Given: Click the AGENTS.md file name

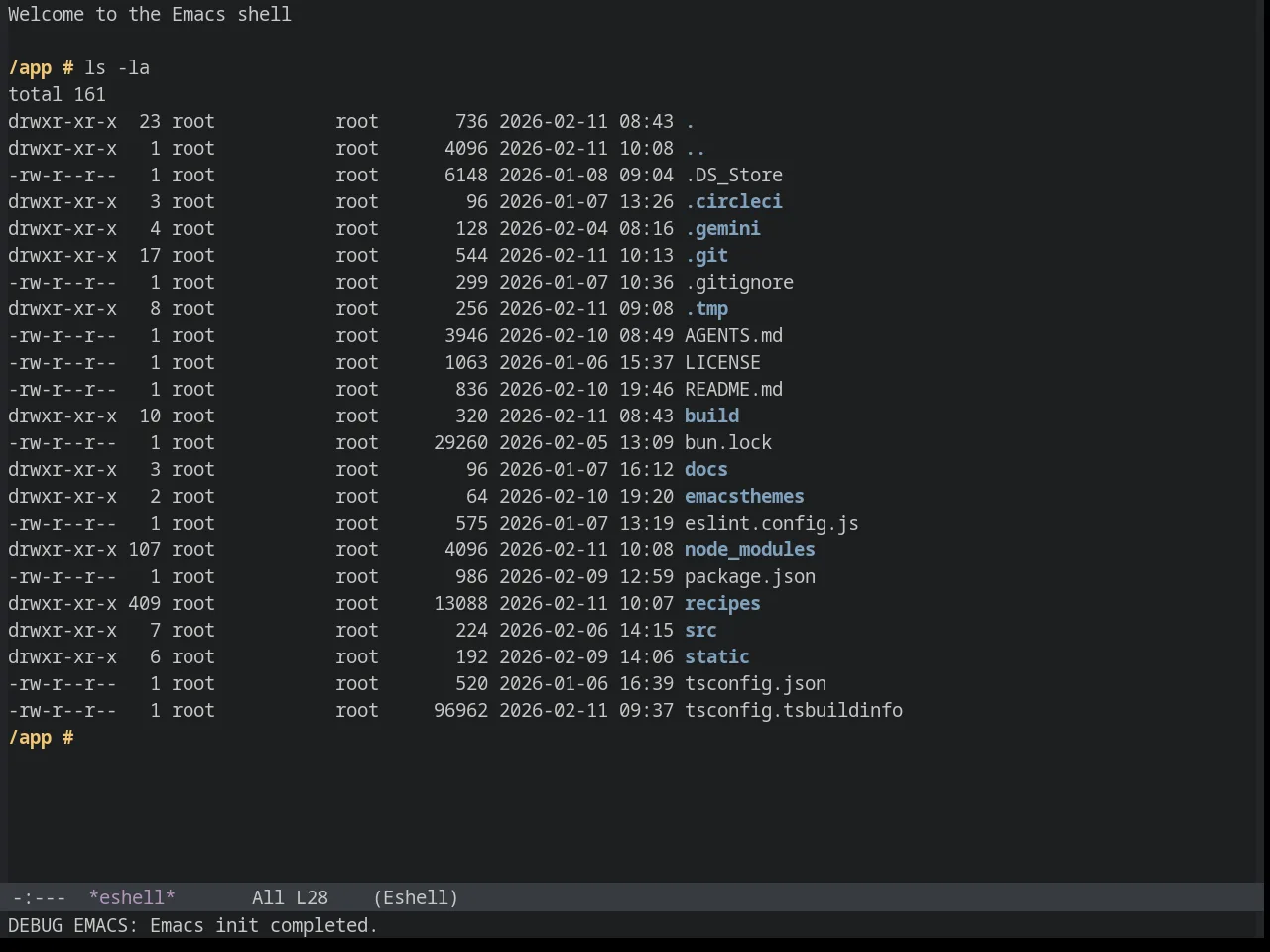Looking at the screenshot, I should click(733, 335).
